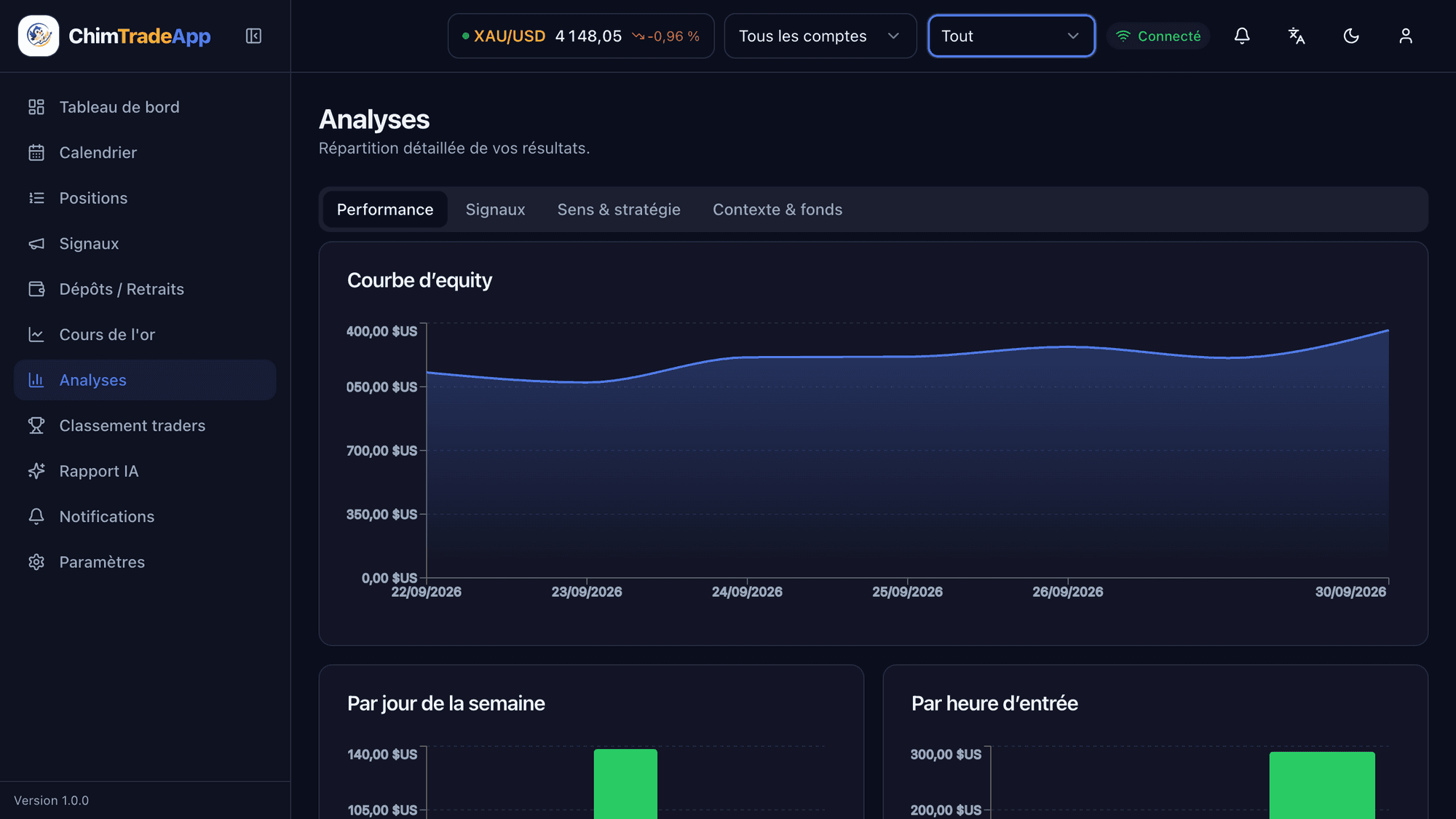Switch to the Contexte & fonds tab
The width and height of the screenshot is (1456, 819).
click(778, 210)
